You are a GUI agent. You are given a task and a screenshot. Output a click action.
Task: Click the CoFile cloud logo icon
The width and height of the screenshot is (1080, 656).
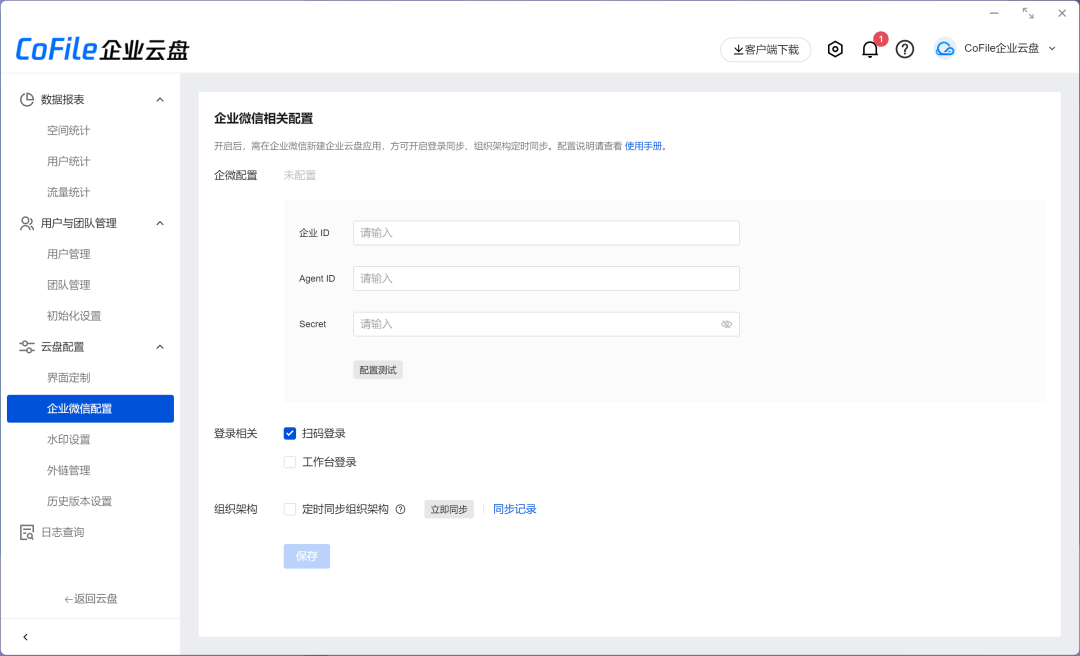click(943, 47)
